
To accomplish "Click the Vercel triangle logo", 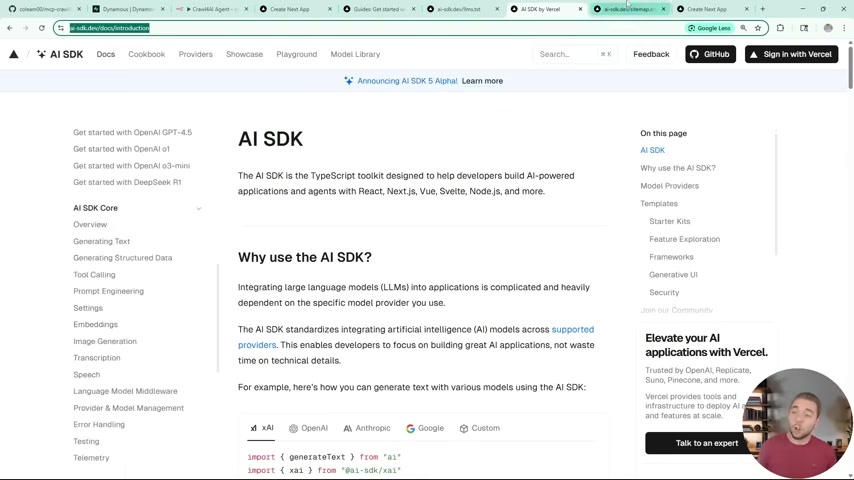I will coord(14,54).
